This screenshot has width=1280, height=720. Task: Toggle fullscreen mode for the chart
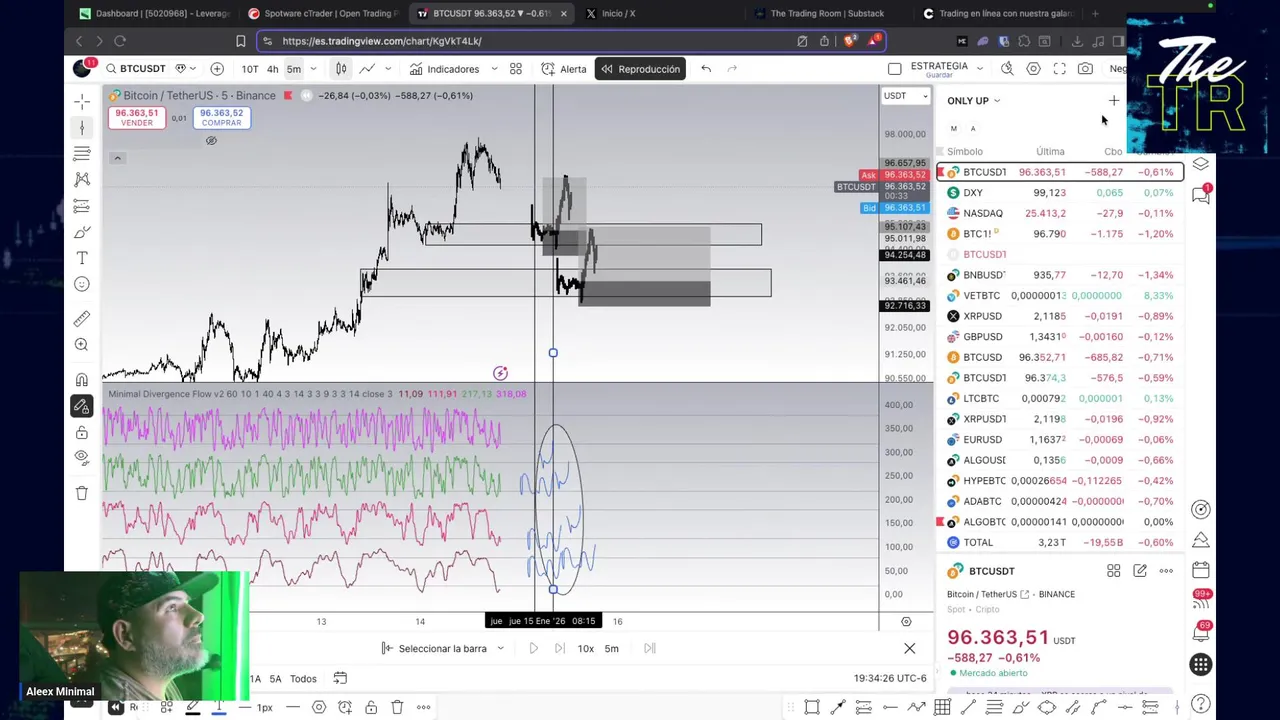(x=1059, y=69)
